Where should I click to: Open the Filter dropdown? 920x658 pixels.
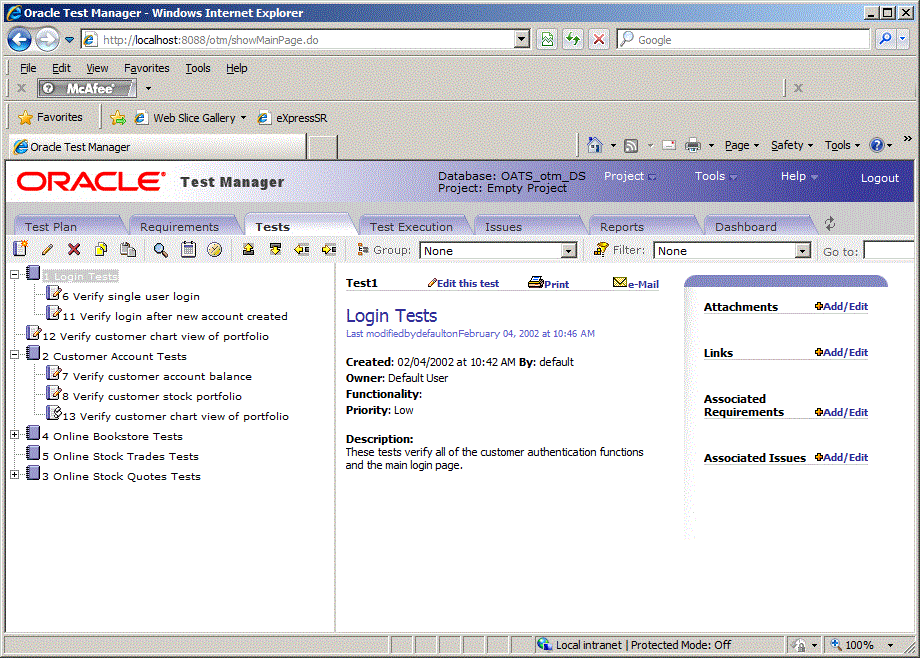[803, 251]
